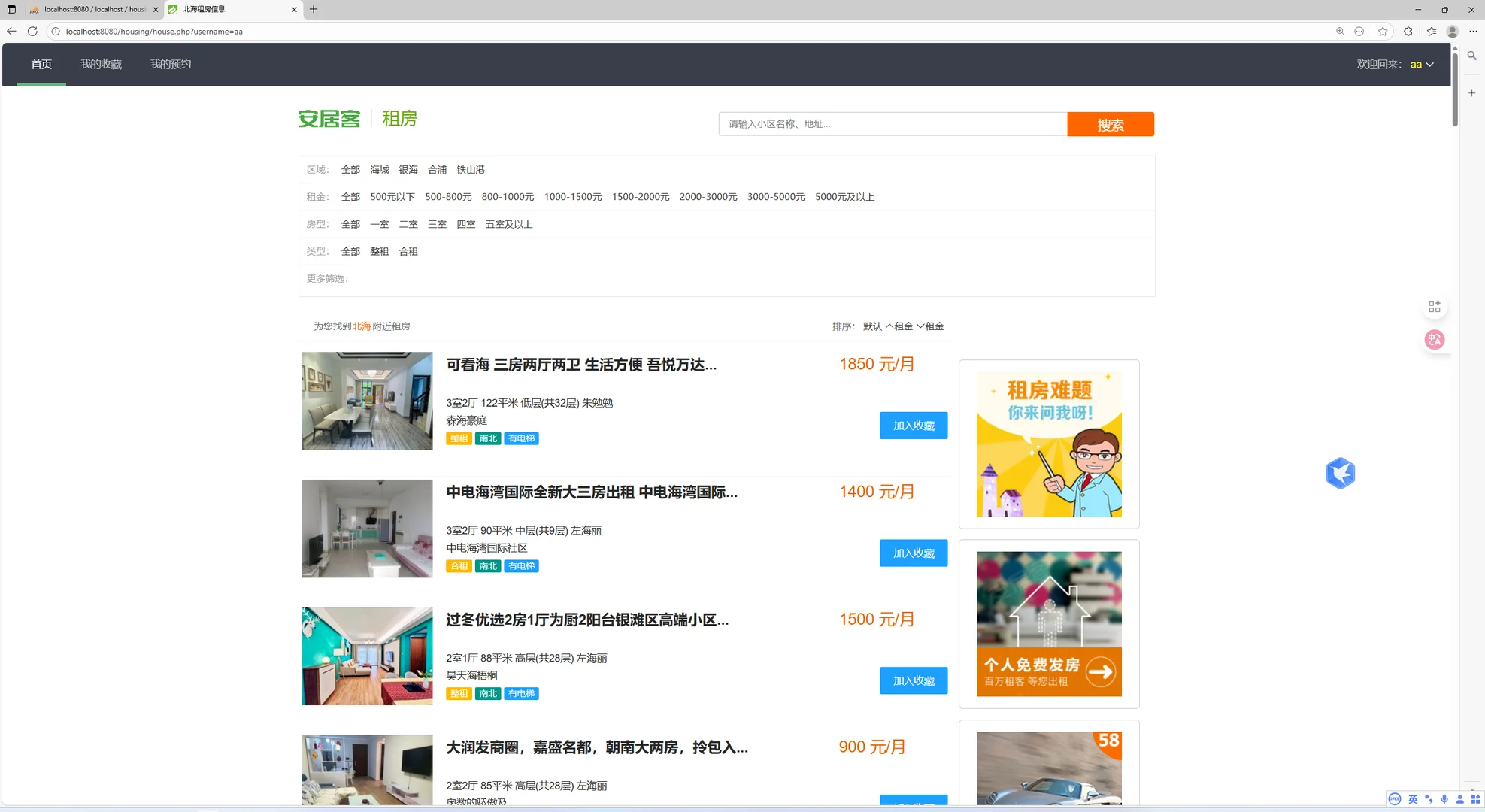
Task: Click the zoom magnifier icon in address bar
Action: pos(1340,32)
